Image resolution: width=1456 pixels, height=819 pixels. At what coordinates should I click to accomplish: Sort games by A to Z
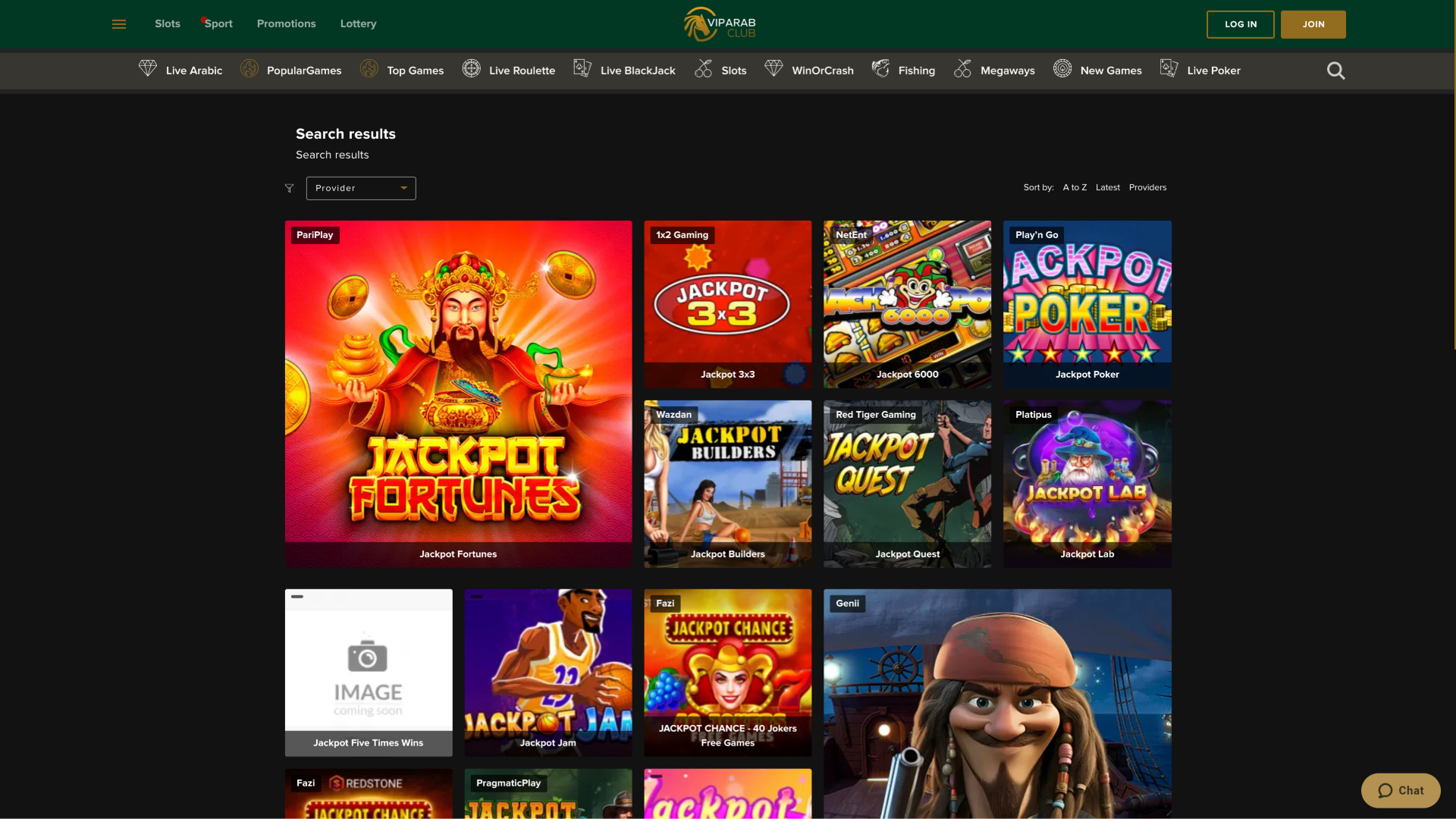tap(1074, 187)
